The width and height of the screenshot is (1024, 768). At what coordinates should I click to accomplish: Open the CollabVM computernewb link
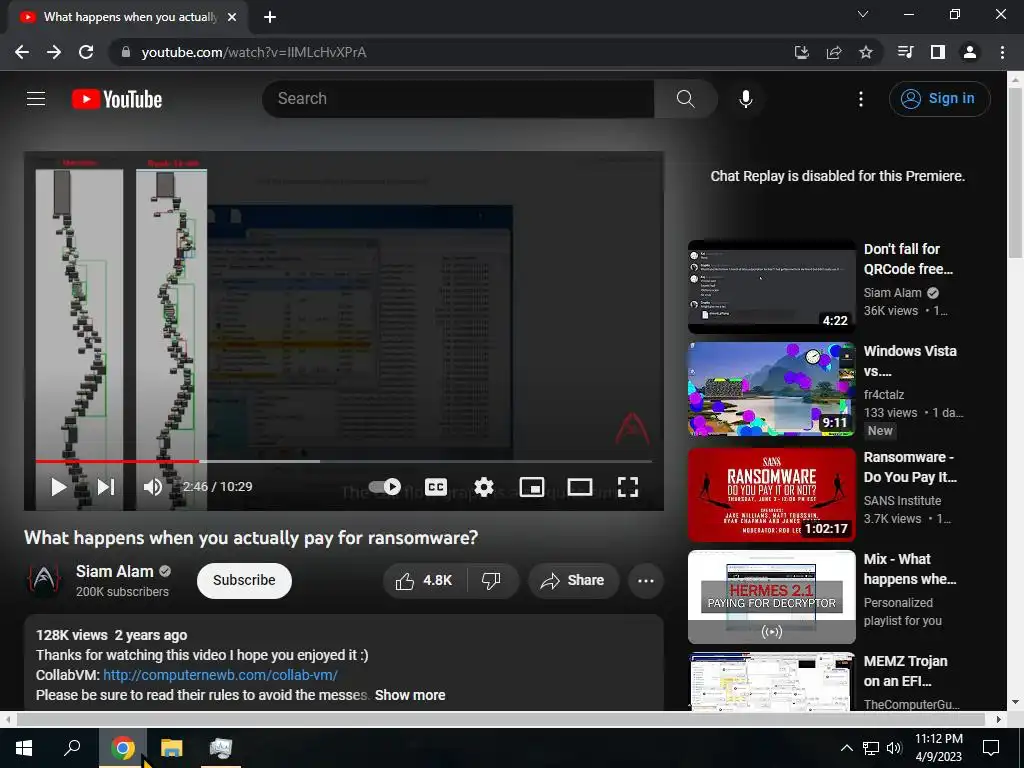(221, 675)
